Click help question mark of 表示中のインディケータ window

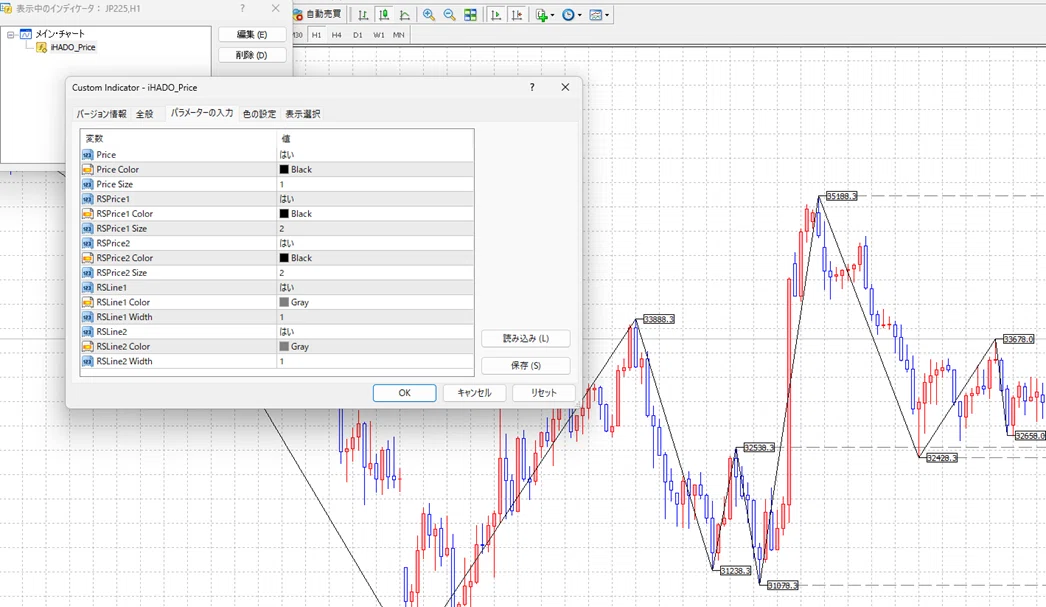point(242,9)
